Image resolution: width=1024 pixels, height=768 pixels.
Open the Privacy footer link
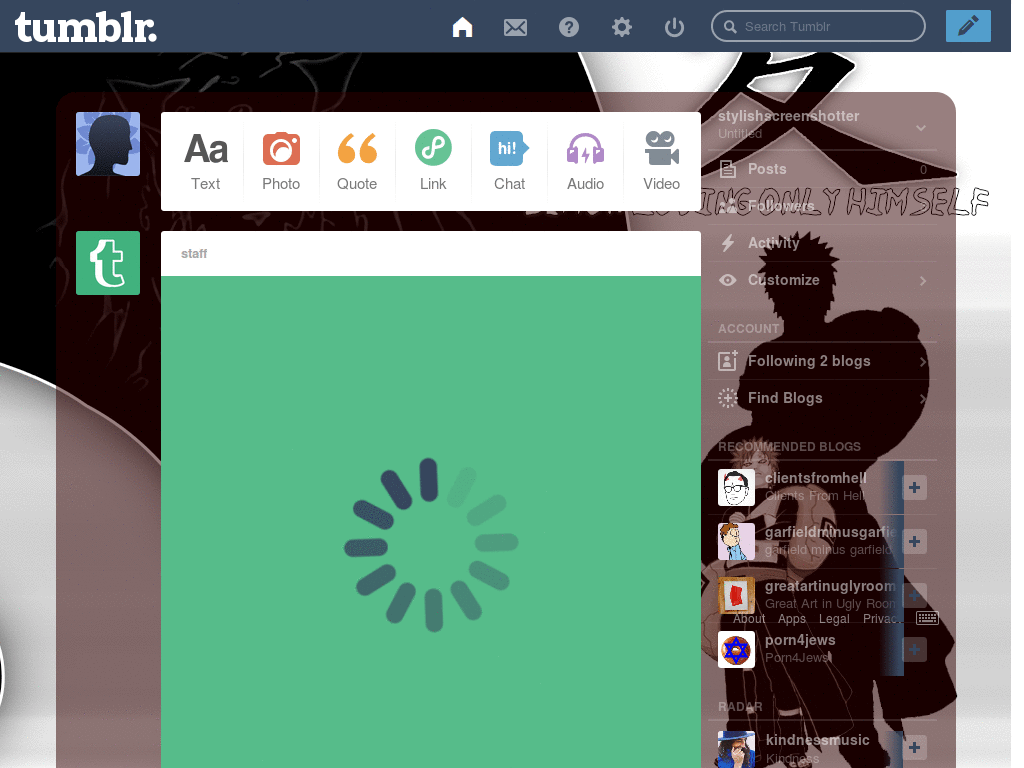coord(883,618)
